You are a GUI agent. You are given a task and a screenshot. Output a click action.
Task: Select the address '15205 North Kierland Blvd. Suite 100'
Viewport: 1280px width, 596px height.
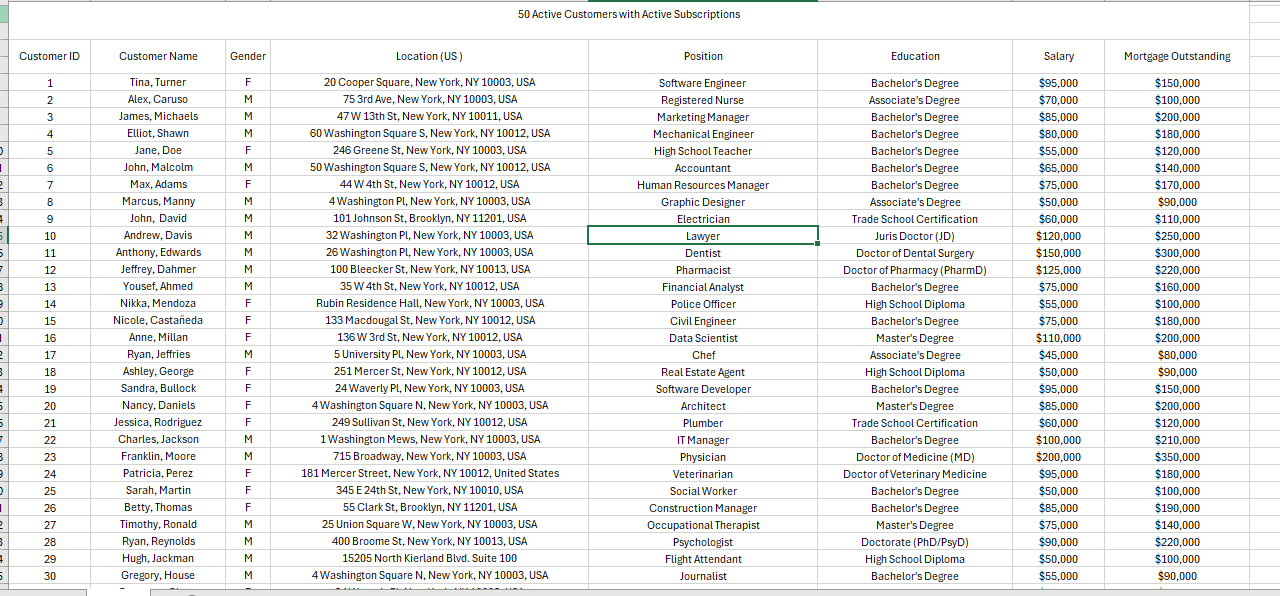click(429, 558)
